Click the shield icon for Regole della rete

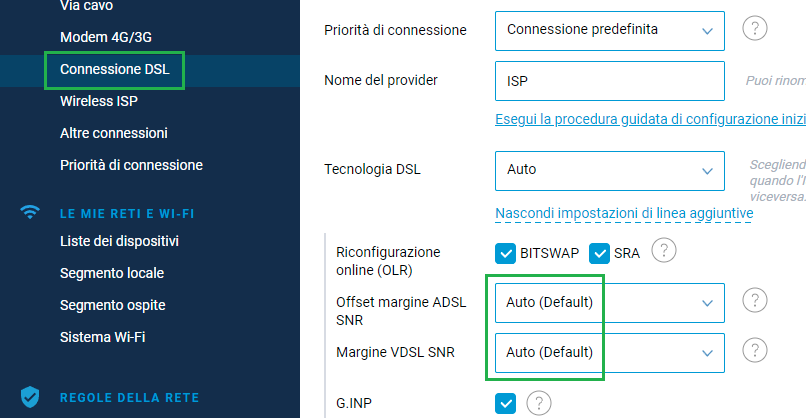click(x=31, y=397)
